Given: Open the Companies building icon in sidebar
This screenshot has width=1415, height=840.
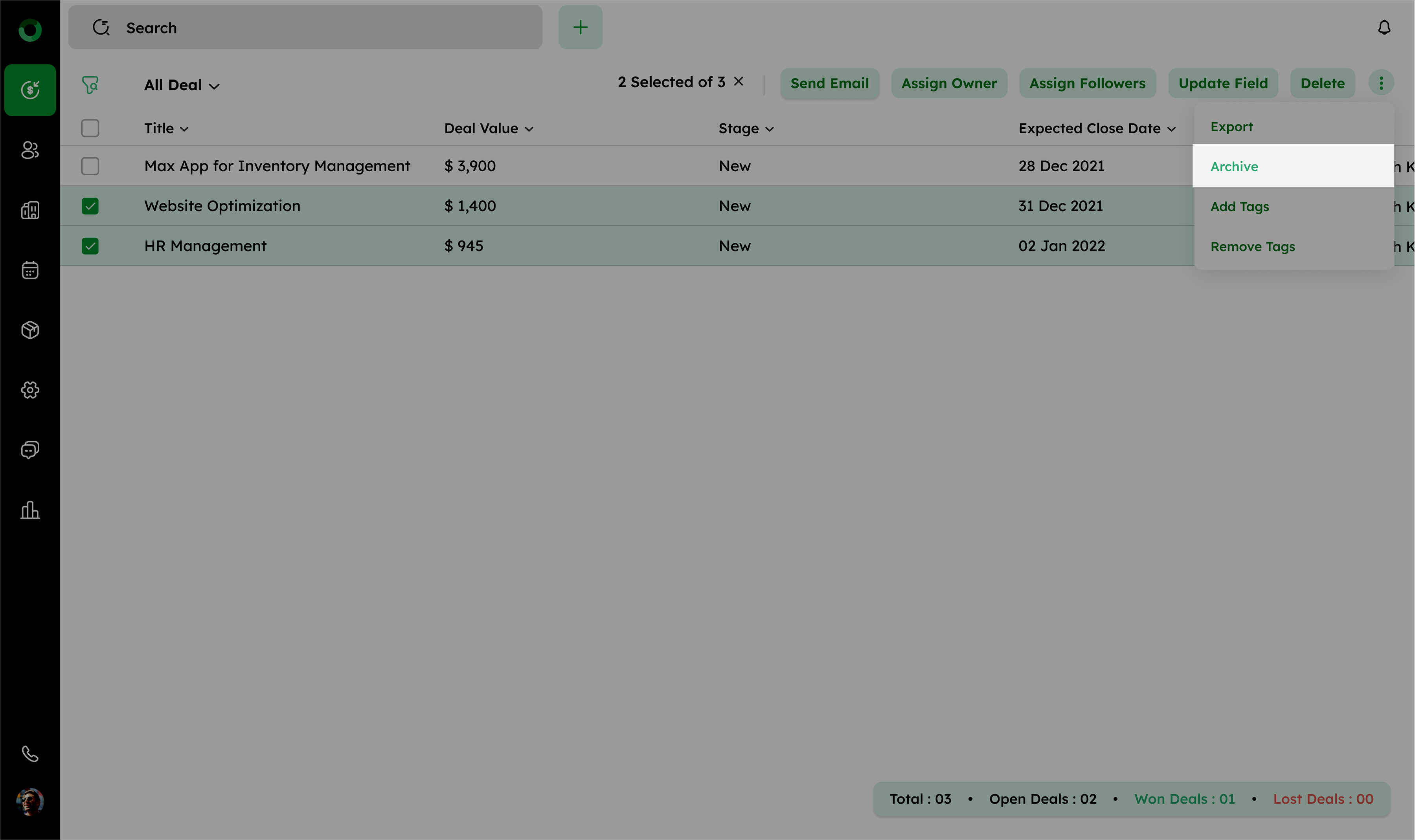Looking at the screenshot, I should 30,211.
